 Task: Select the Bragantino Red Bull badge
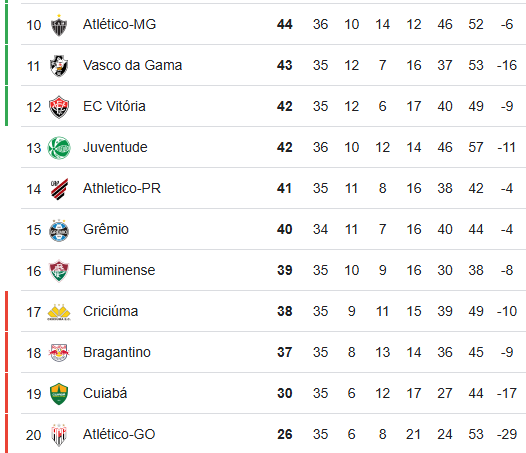click(x=59, y=353)
